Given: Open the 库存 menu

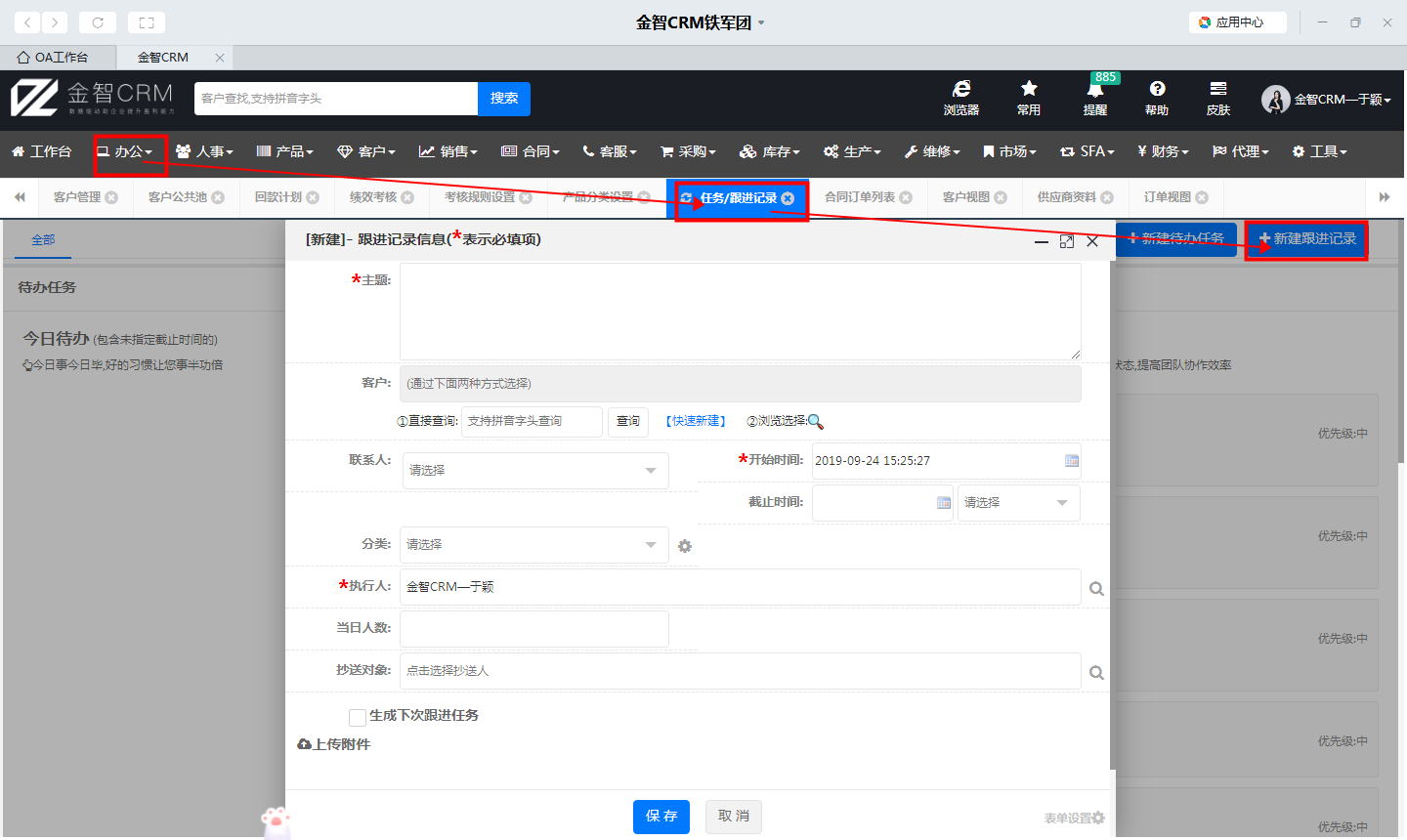Looking at the screenshot, I should [770, 151].
